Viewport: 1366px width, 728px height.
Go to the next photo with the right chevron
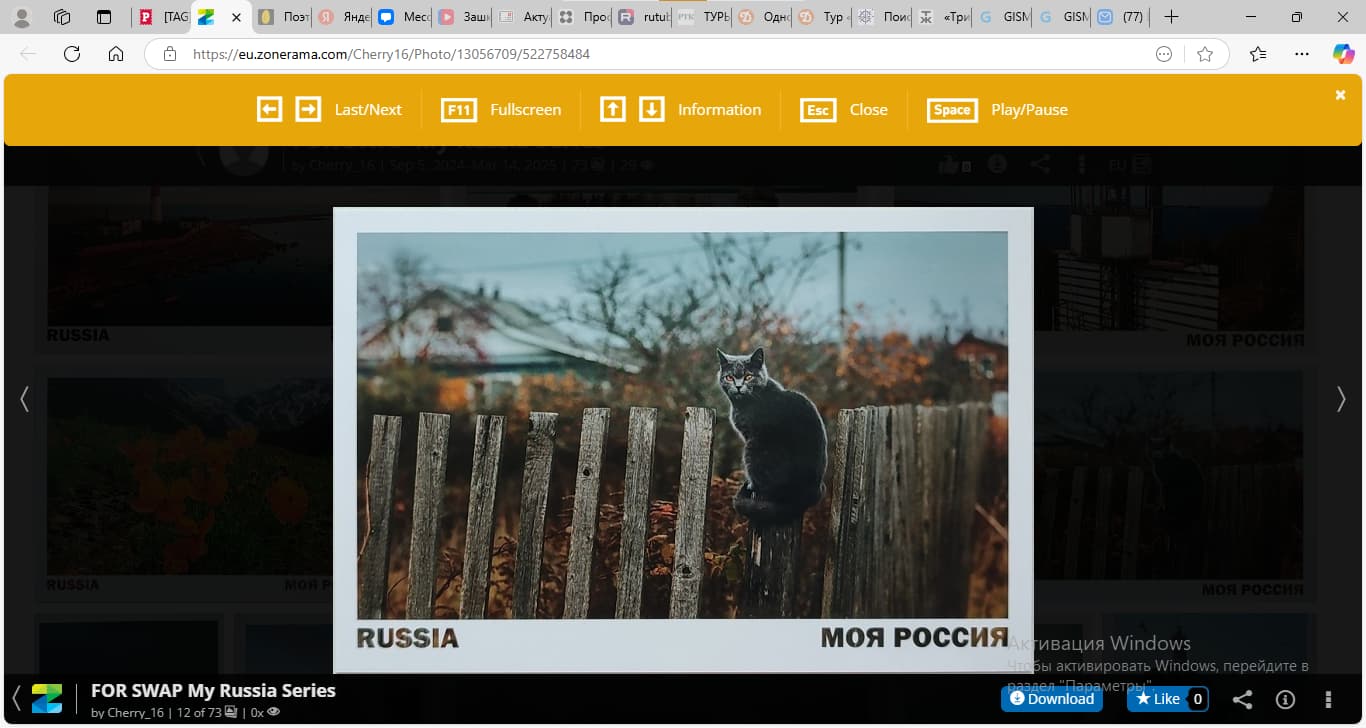(x=1341, y=399)
